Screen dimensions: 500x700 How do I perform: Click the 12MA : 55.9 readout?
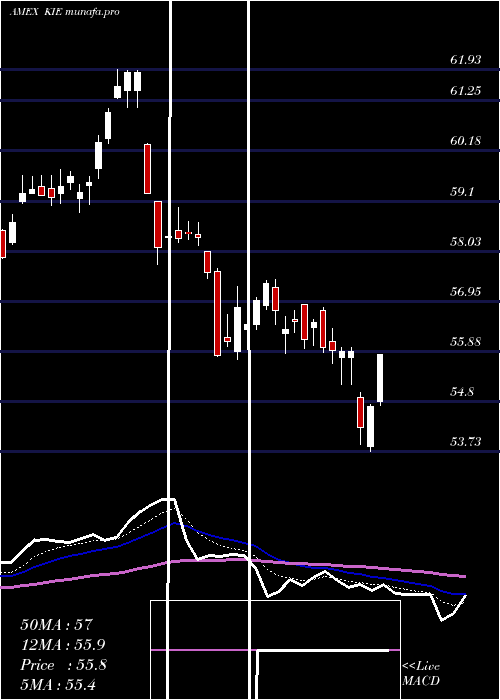click(x=63, y=645)
